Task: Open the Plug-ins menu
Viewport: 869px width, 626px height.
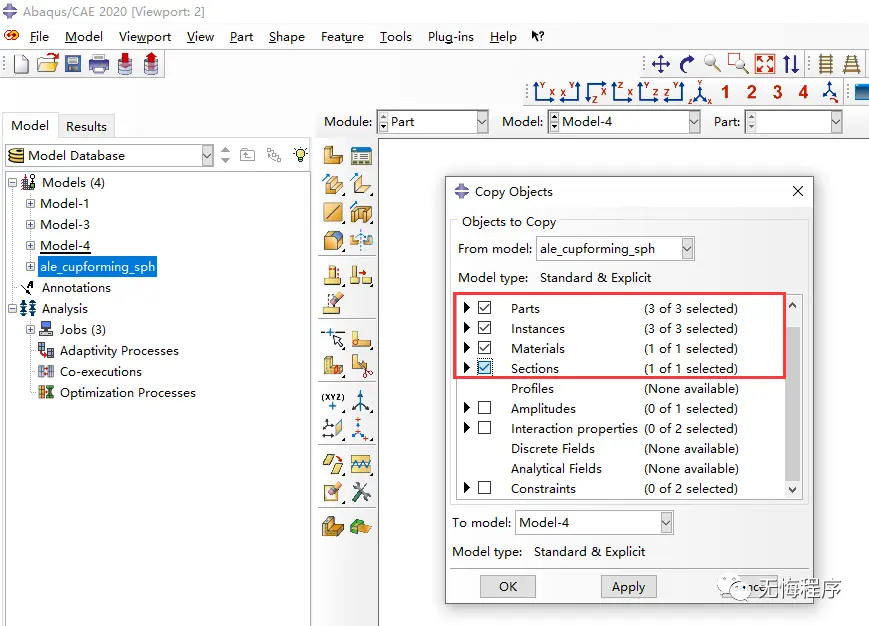Action: pyautogui.click(x=451, y=37)
